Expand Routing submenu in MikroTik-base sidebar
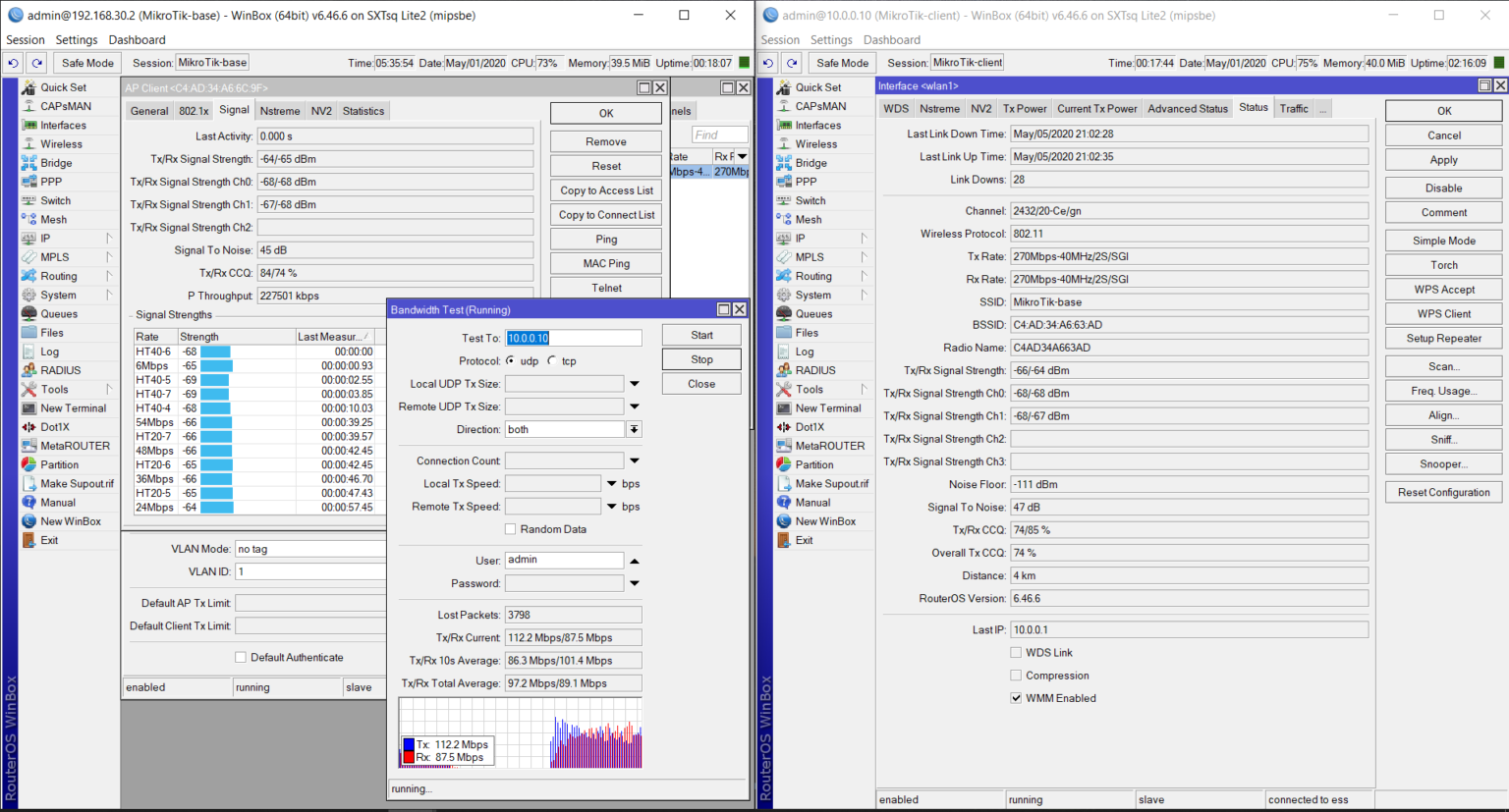Image resolution: width=1509 pixels, height=812 pixels. pyautogui.click(x=108, y=276)
